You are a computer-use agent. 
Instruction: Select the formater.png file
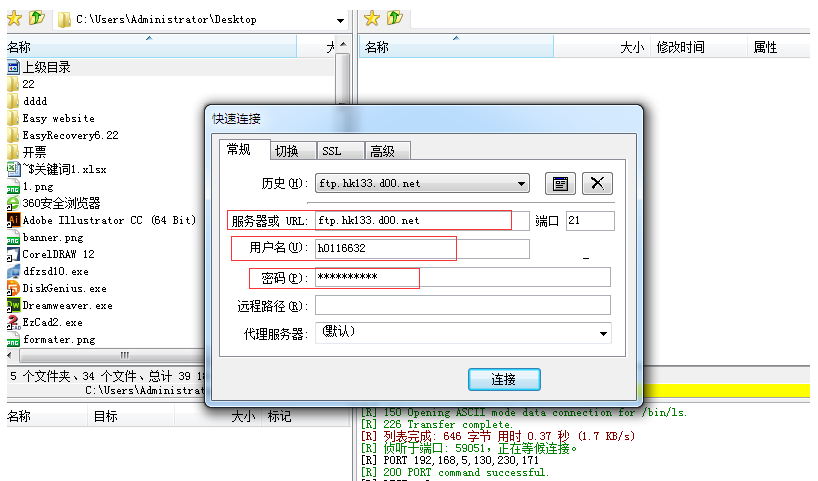coord(51,340)
